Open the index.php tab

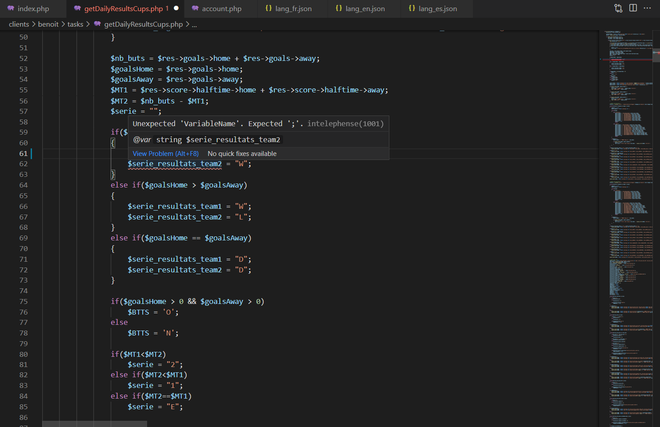[x=33, y=8]
